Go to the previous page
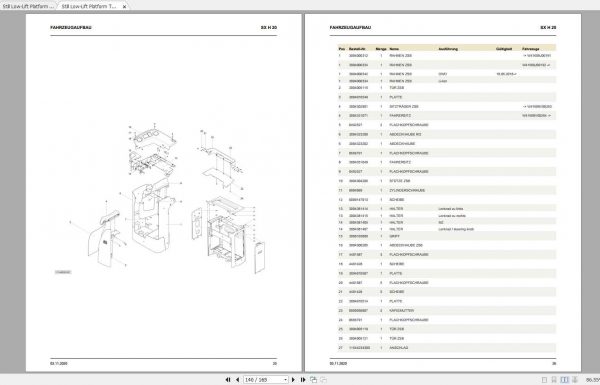Screen dimensions: 600x385 (237, 380)
